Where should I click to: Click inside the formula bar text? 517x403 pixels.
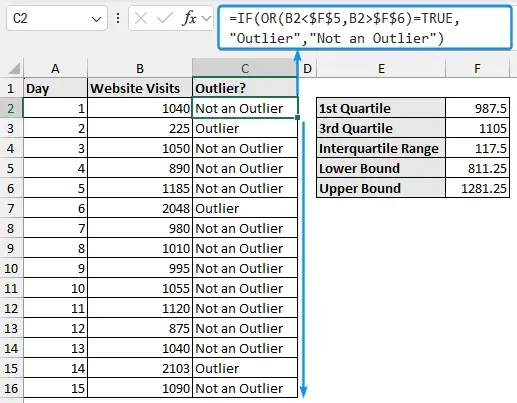click(365, 28)
